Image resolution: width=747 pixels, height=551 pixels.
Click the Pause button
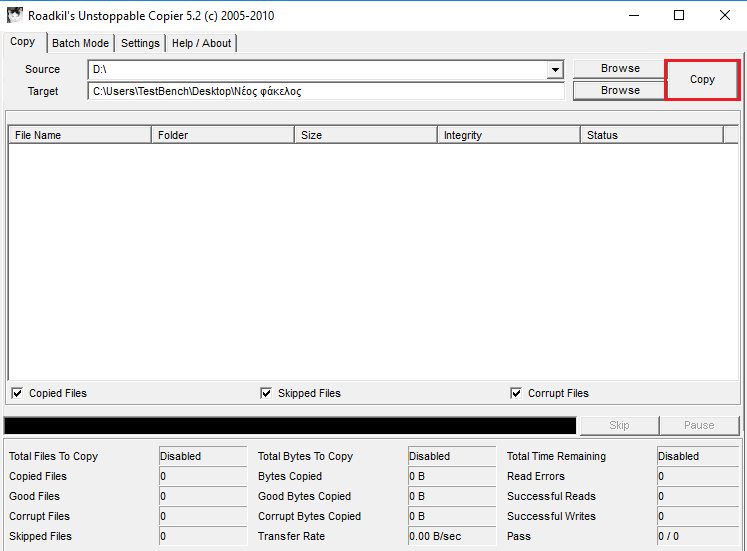coord(699,425)
